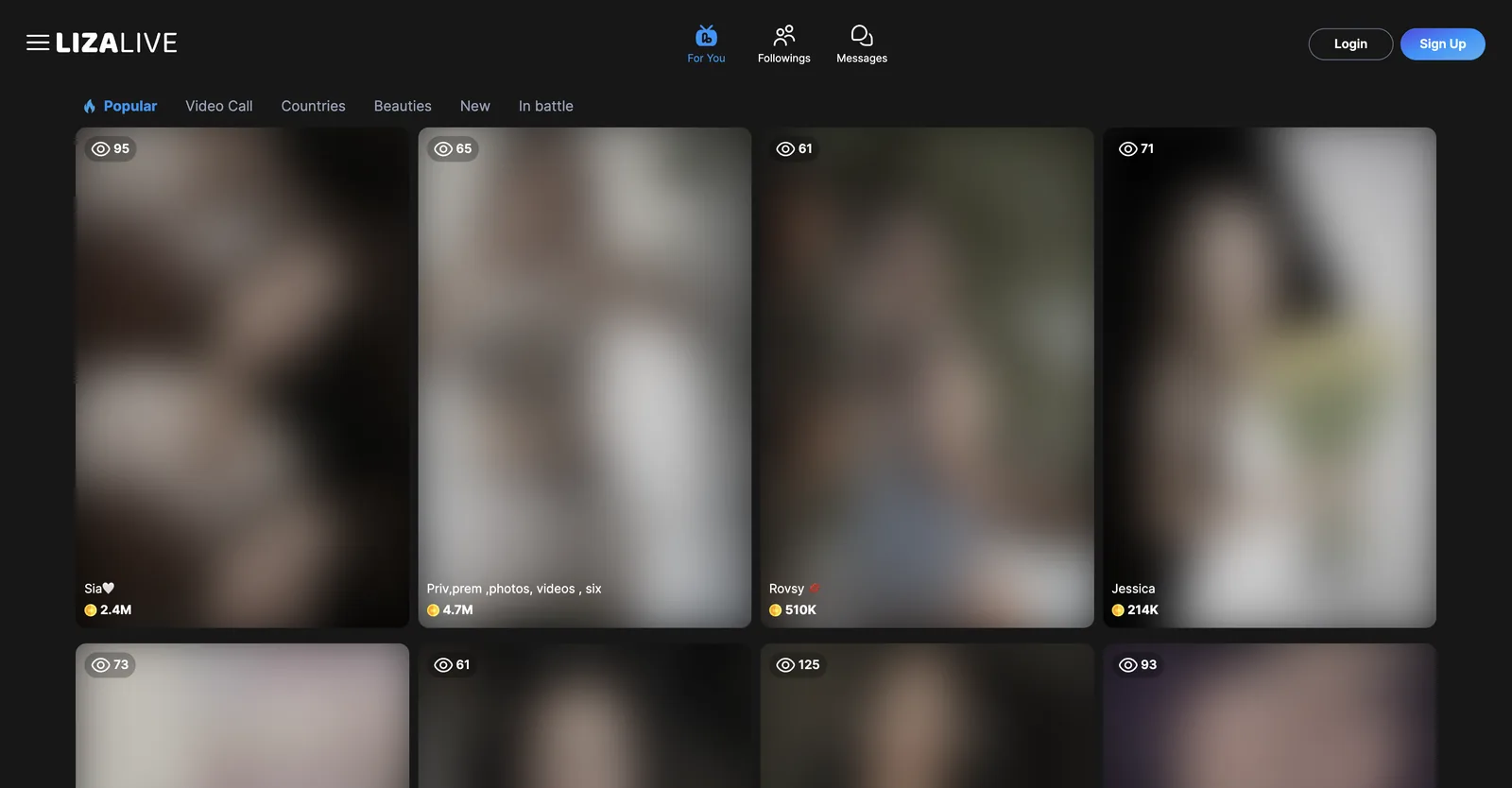
Task: Open the stream with 73 viewers
Action: click(x=242, y=716)
